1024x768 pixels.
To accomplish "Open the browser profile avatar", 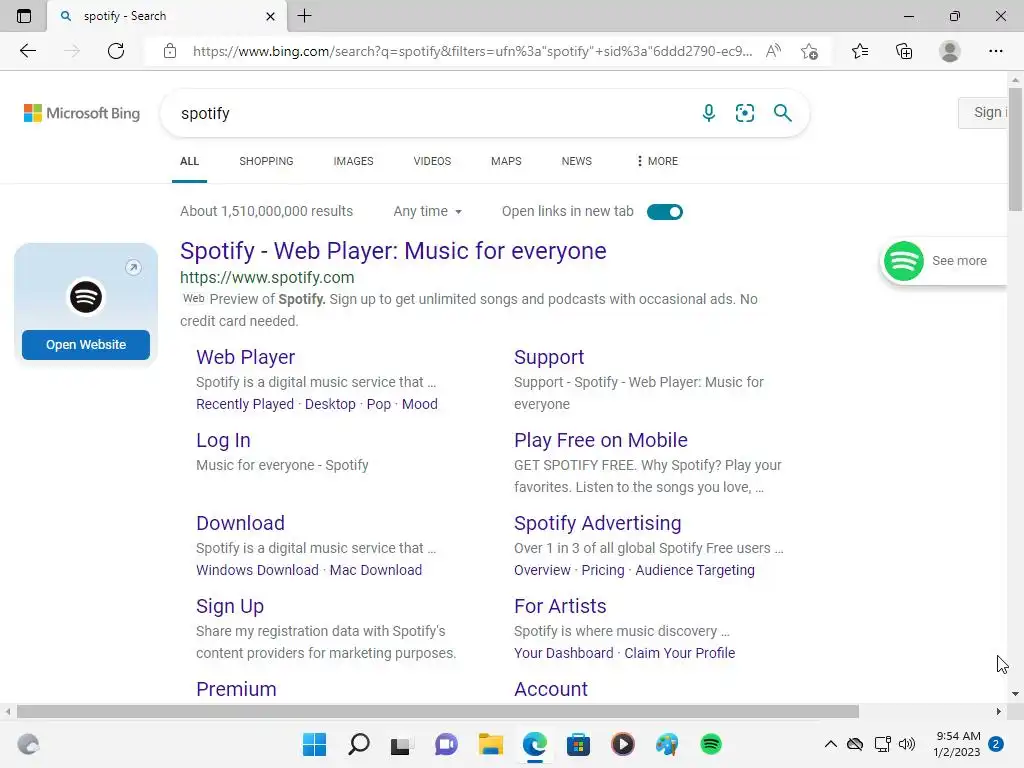I will click(x=950, y=51).
